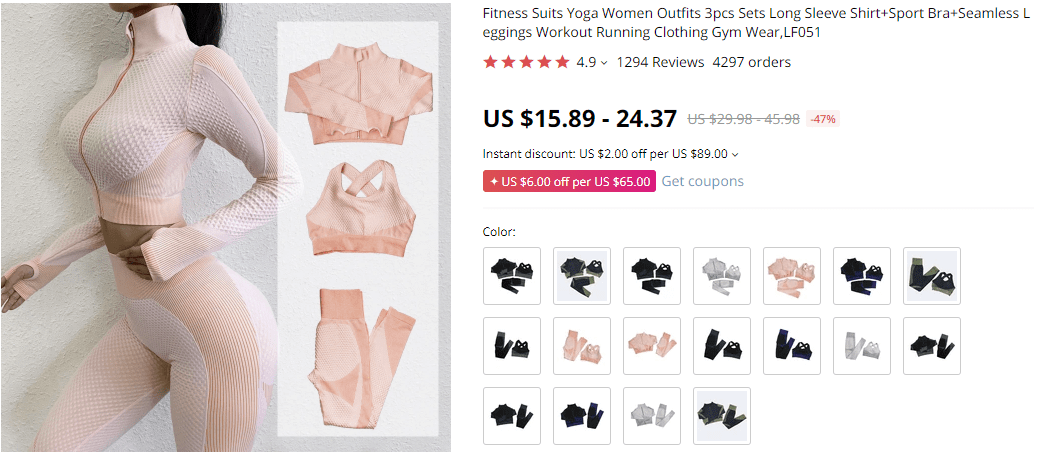Select the blue leggings and bra swatch
Image resolution: width=1037 pixels, height=452 pixels.
coord(791,346)
